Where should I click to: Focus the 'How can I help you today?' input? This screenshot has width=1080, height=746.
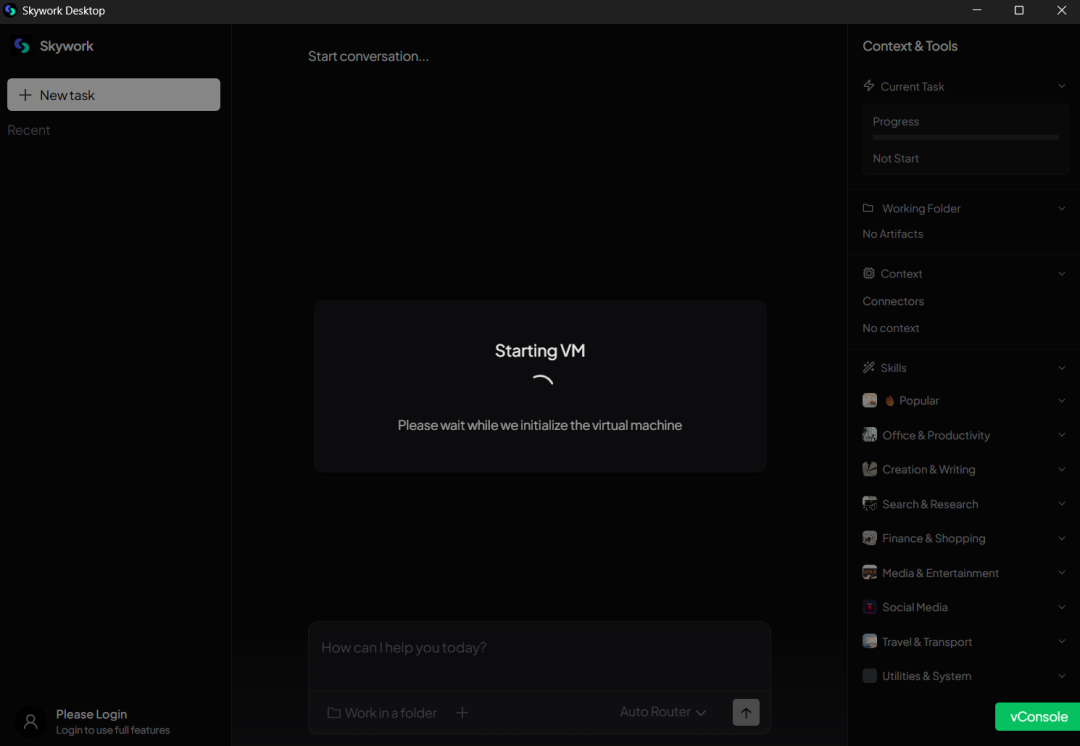[538, 648]
